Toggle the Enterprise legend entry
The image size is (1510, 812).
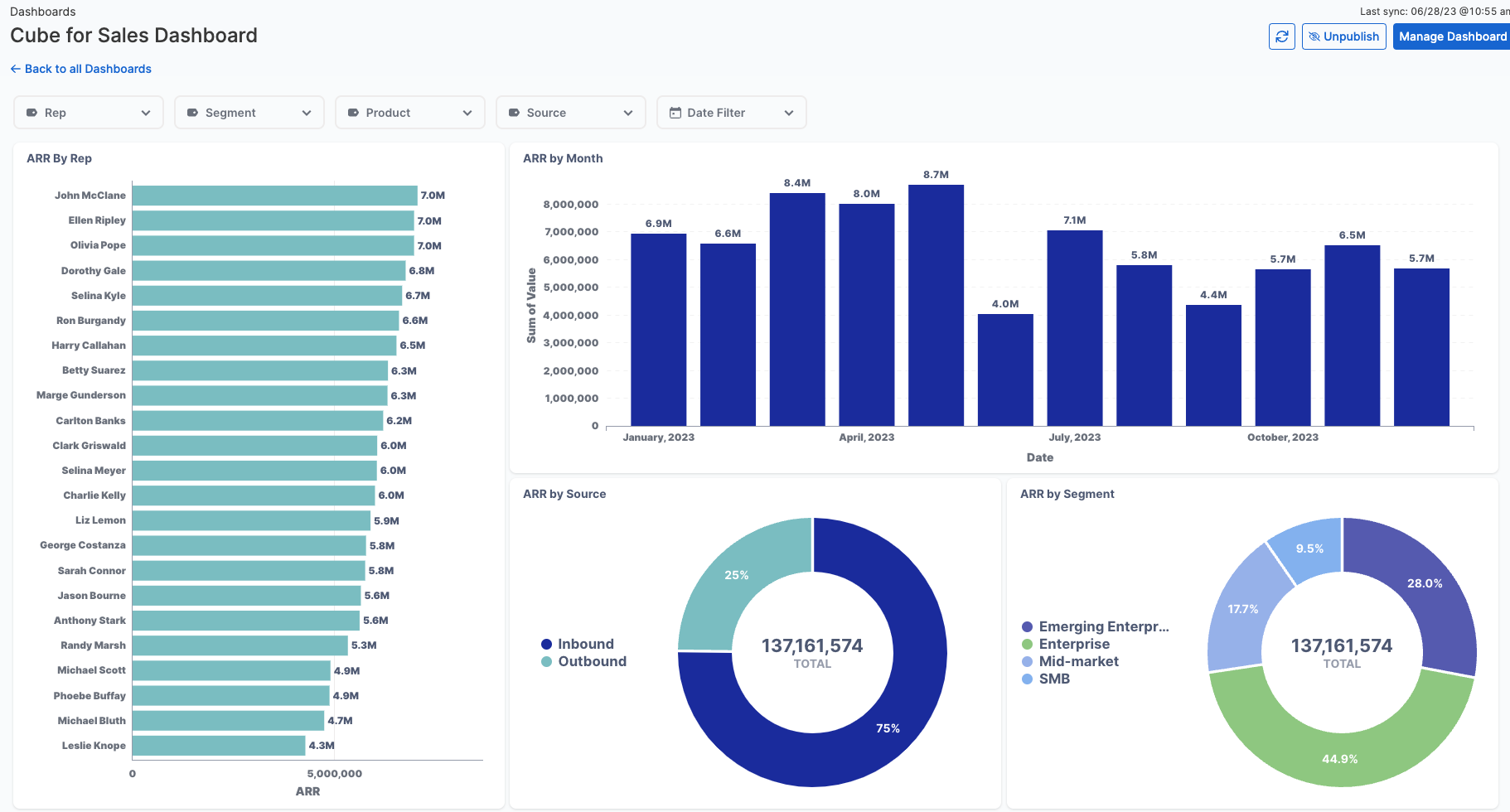[x=1066, y=644]
